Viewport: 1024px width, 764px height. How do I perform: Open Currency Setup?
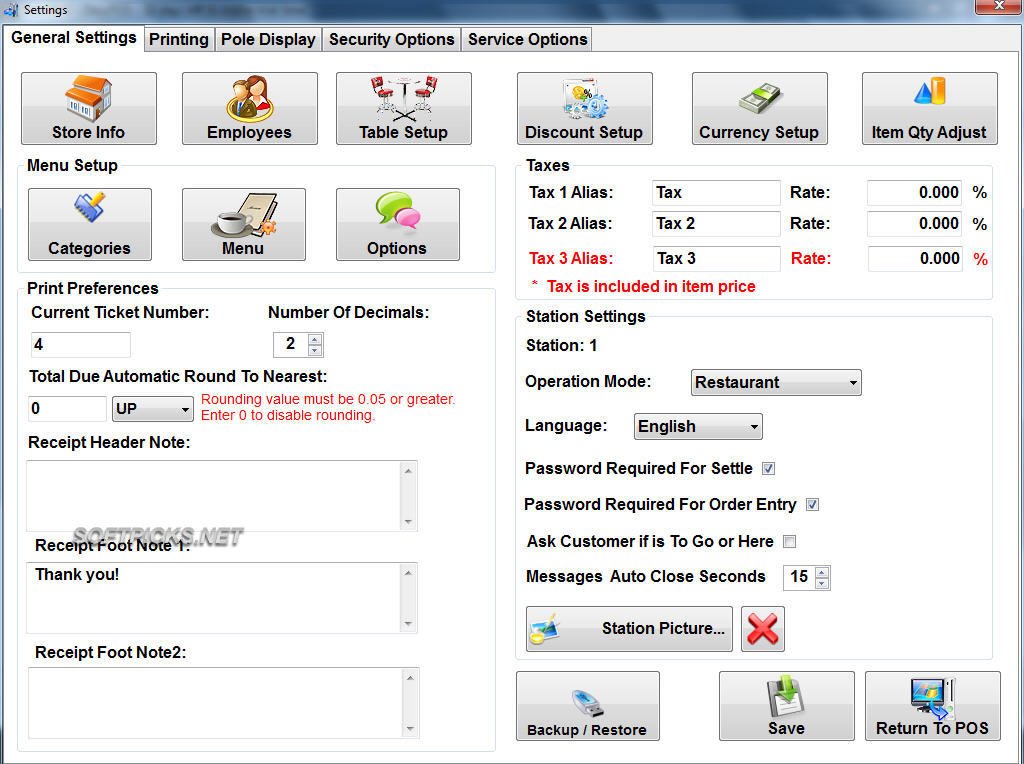coord(759,107)
